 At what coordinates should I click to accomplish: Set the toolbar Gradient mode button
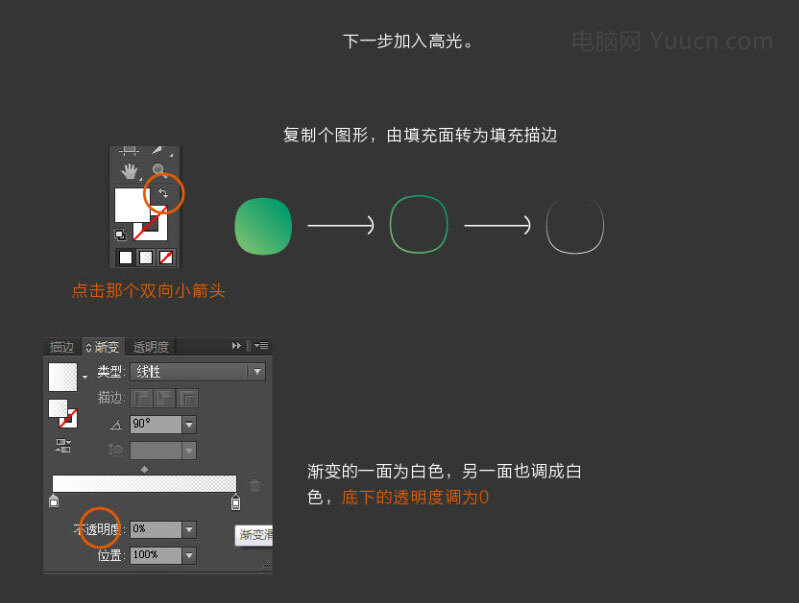pyautogui.click(x=146, y=257)
